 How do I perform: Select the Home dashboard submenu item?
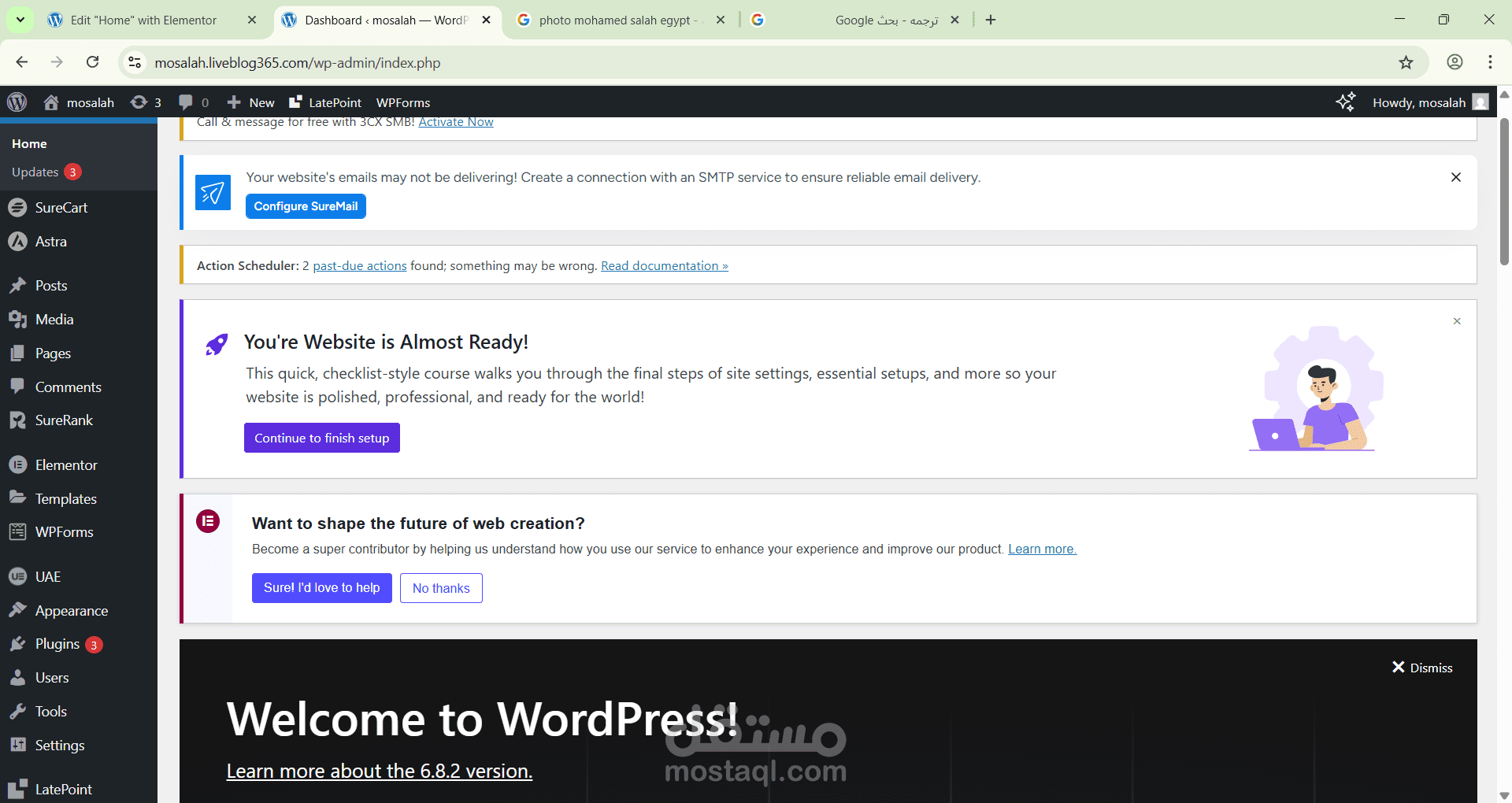(29, 144)
